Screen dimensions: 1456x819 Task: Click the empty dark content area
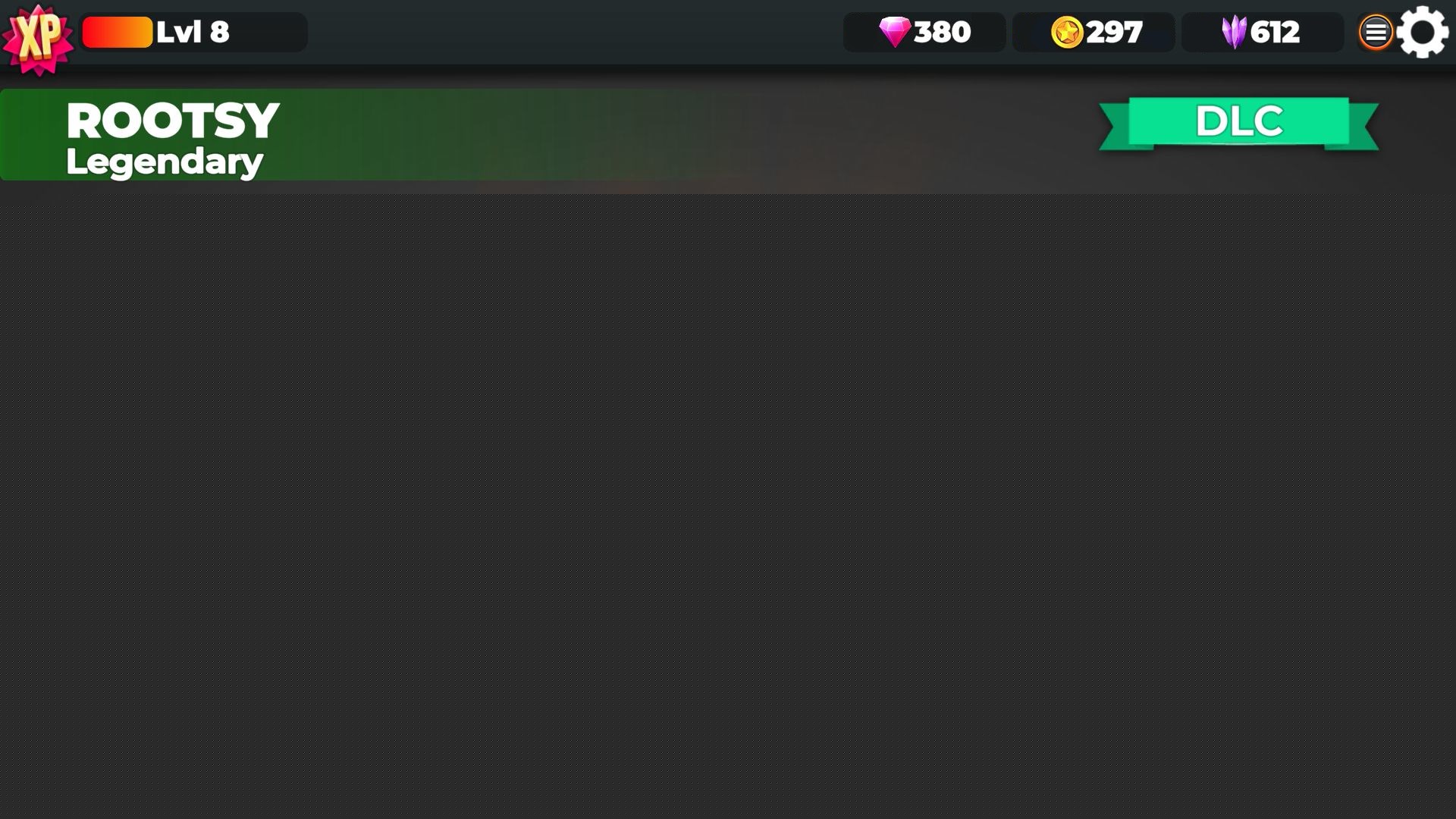[x=728, y=506]
